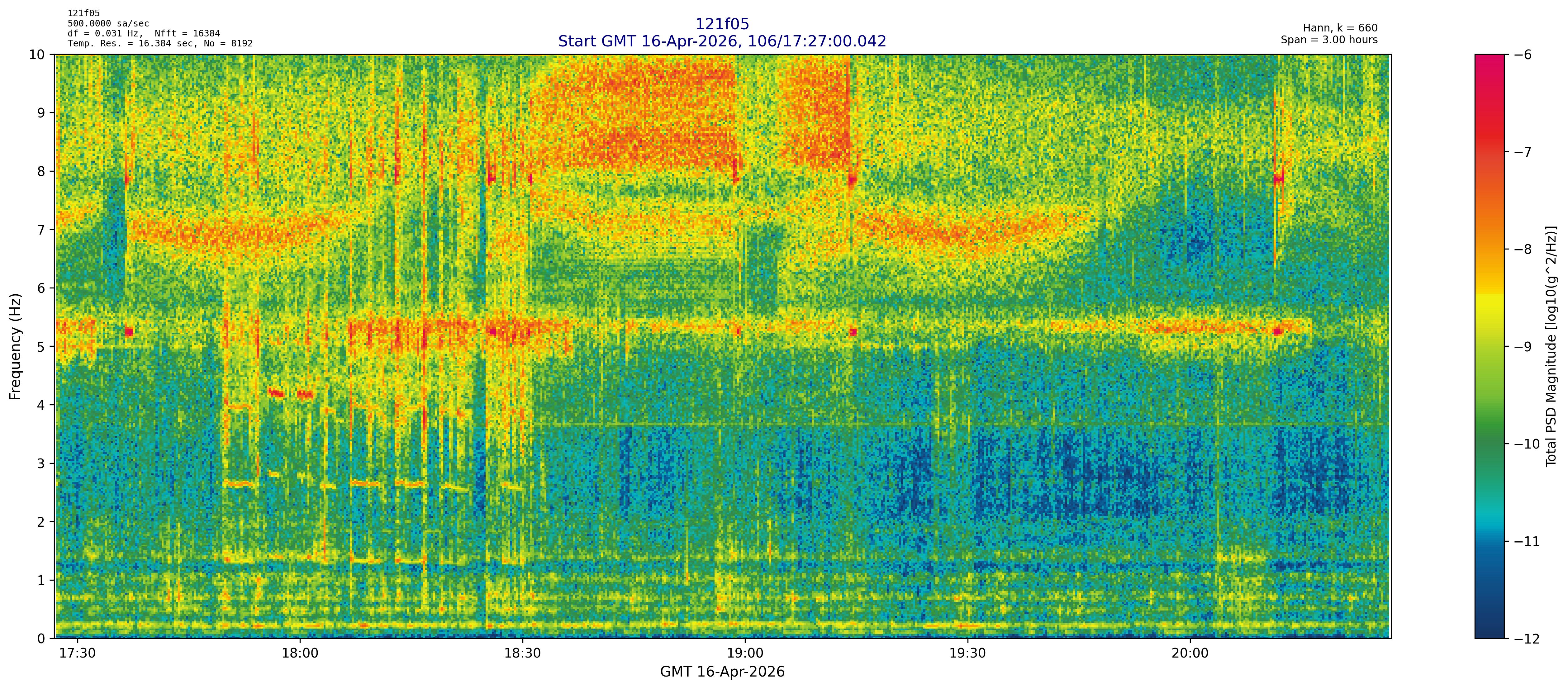Click the 'GMT 16-Apr-2026' x-axis label

pyautogui.click(x=722, y=672)
